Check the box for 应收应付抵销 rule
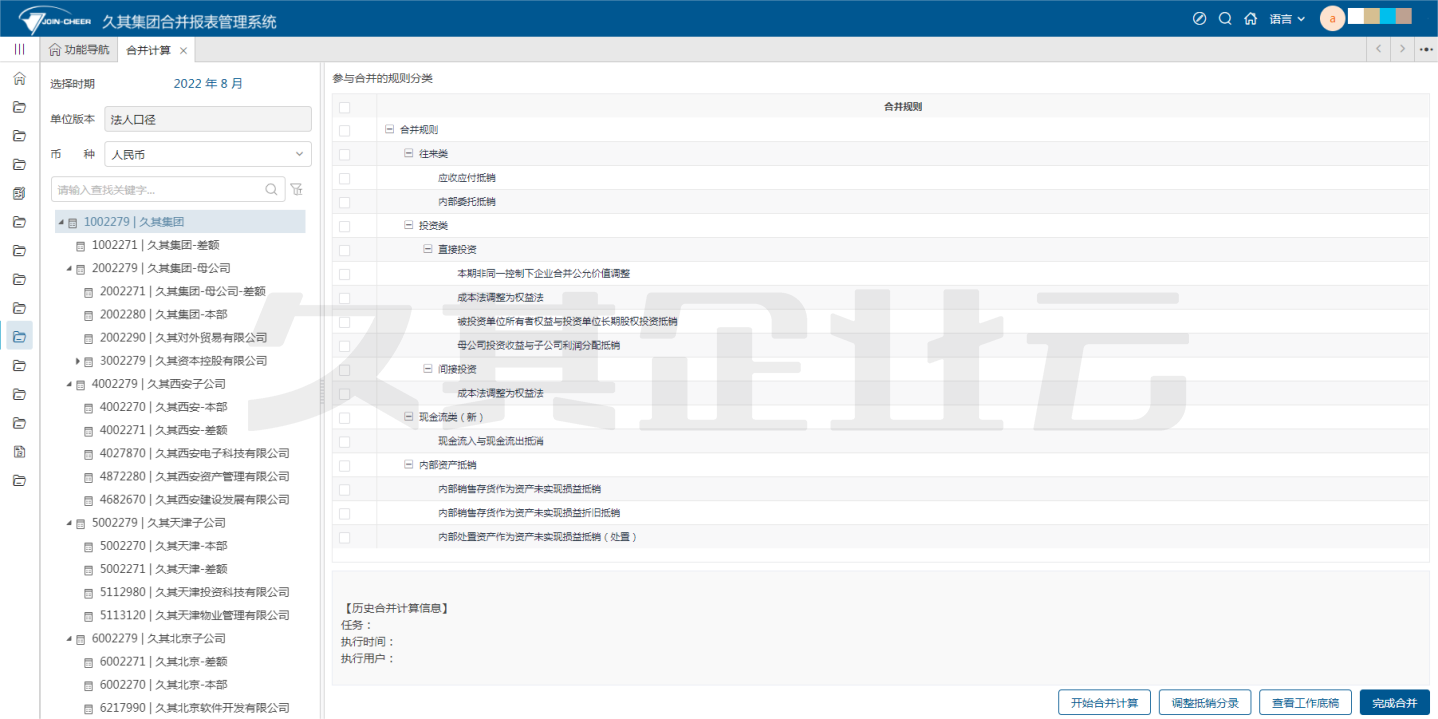 coord(344,178)
